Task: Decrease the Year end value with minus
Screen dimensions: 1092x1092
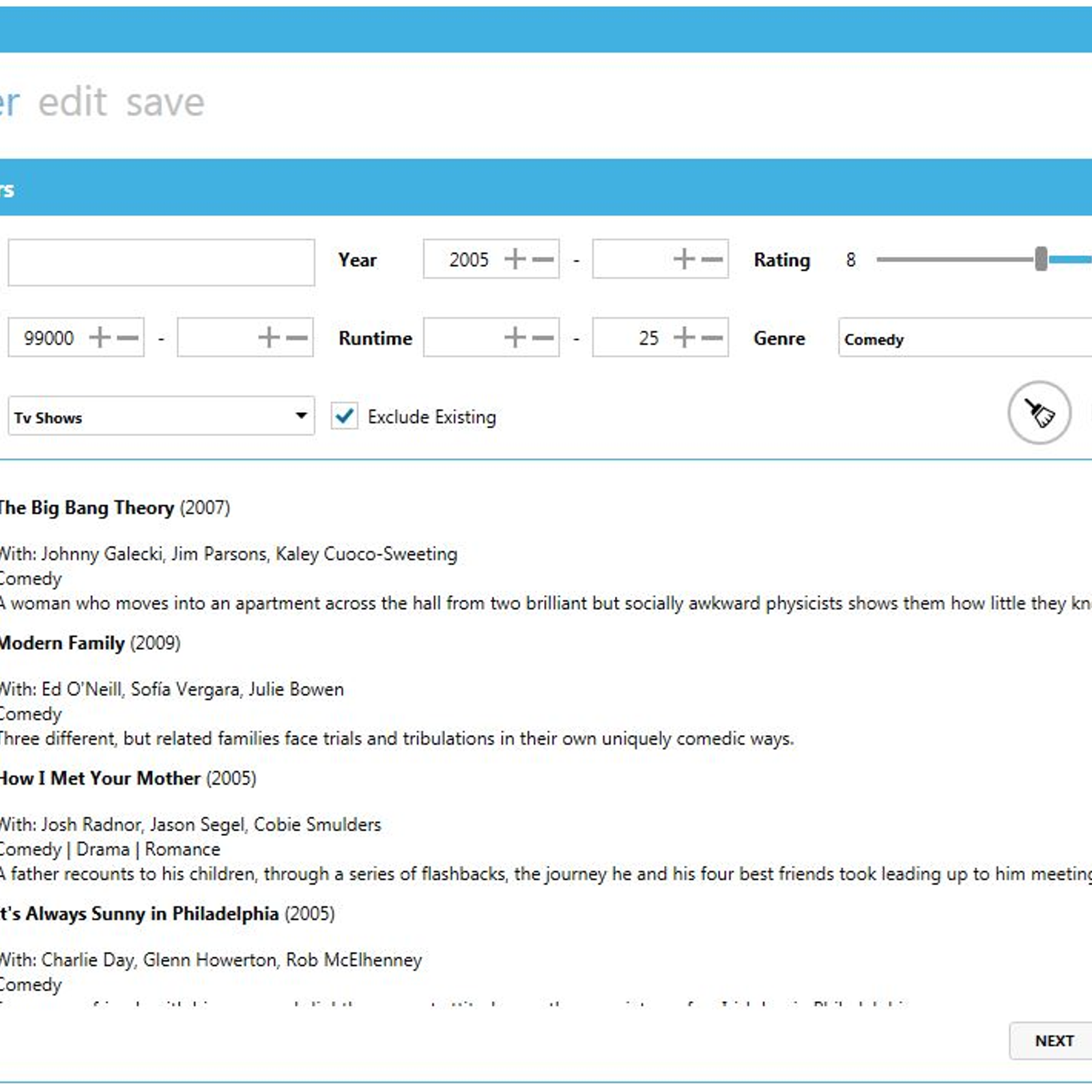Action: click(x=712, y=259)
